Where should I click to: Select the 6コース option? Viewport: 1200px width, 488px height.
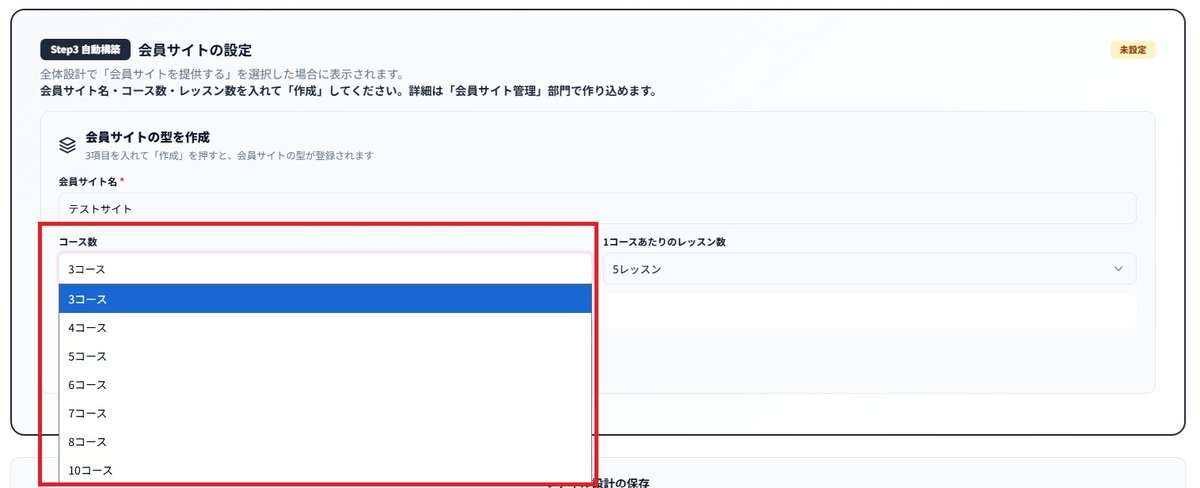click(325, 384)
